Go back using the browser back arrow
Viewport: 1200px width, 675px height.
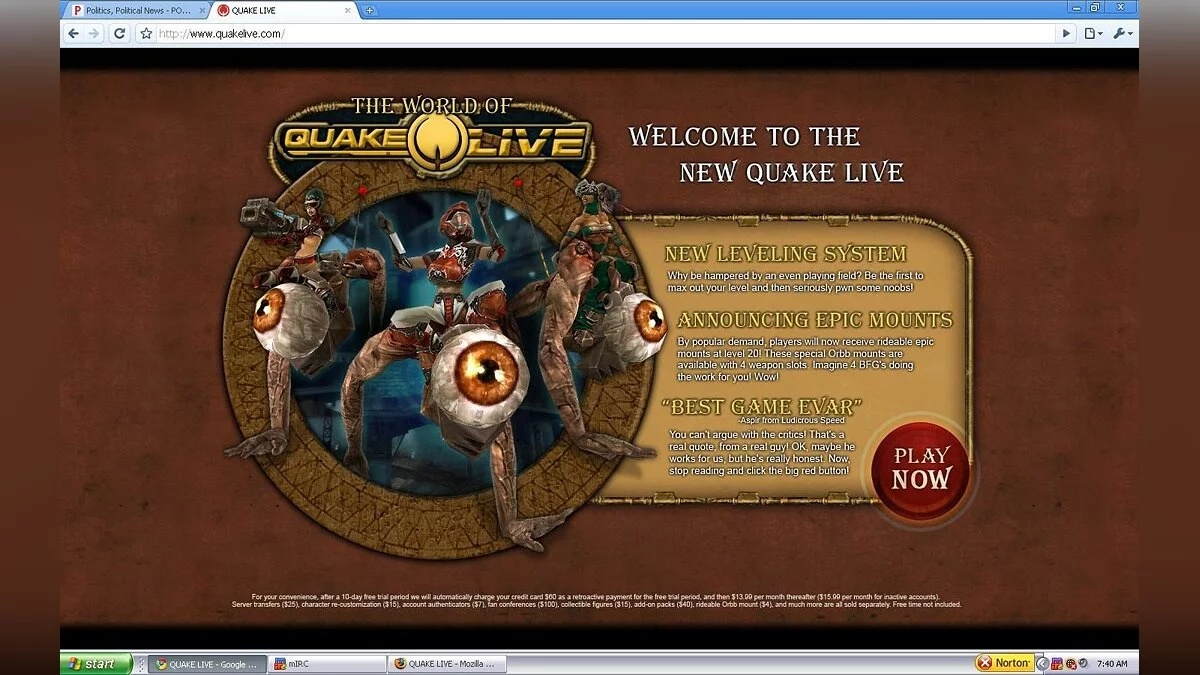[73, 33]
